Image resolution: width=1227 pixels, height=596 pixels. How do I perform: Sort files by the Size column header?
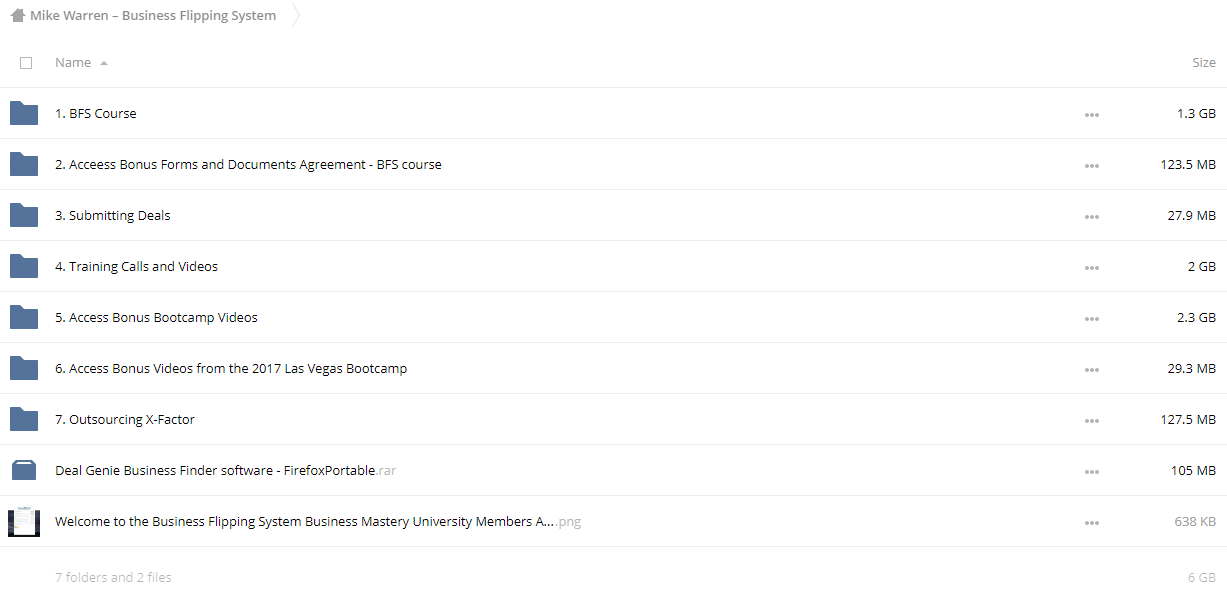click(x=1203, y=62)
